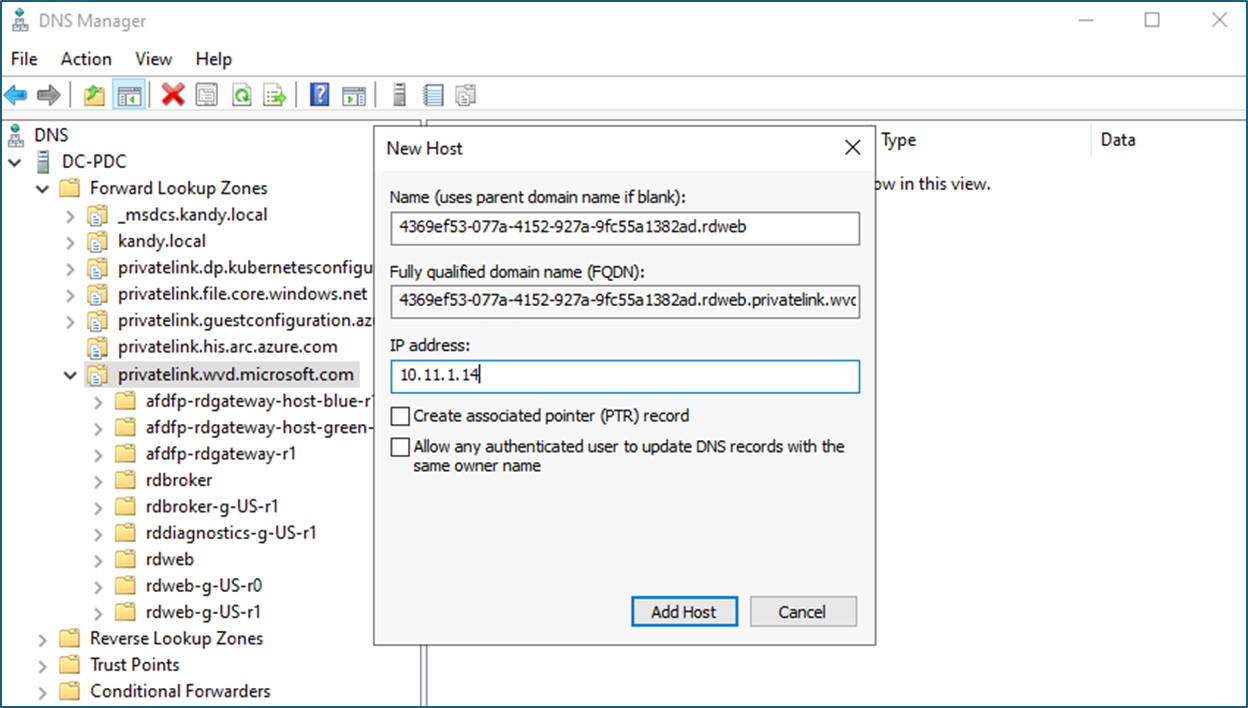
Task: Click the Add Host button
Action: coord(685,612)
